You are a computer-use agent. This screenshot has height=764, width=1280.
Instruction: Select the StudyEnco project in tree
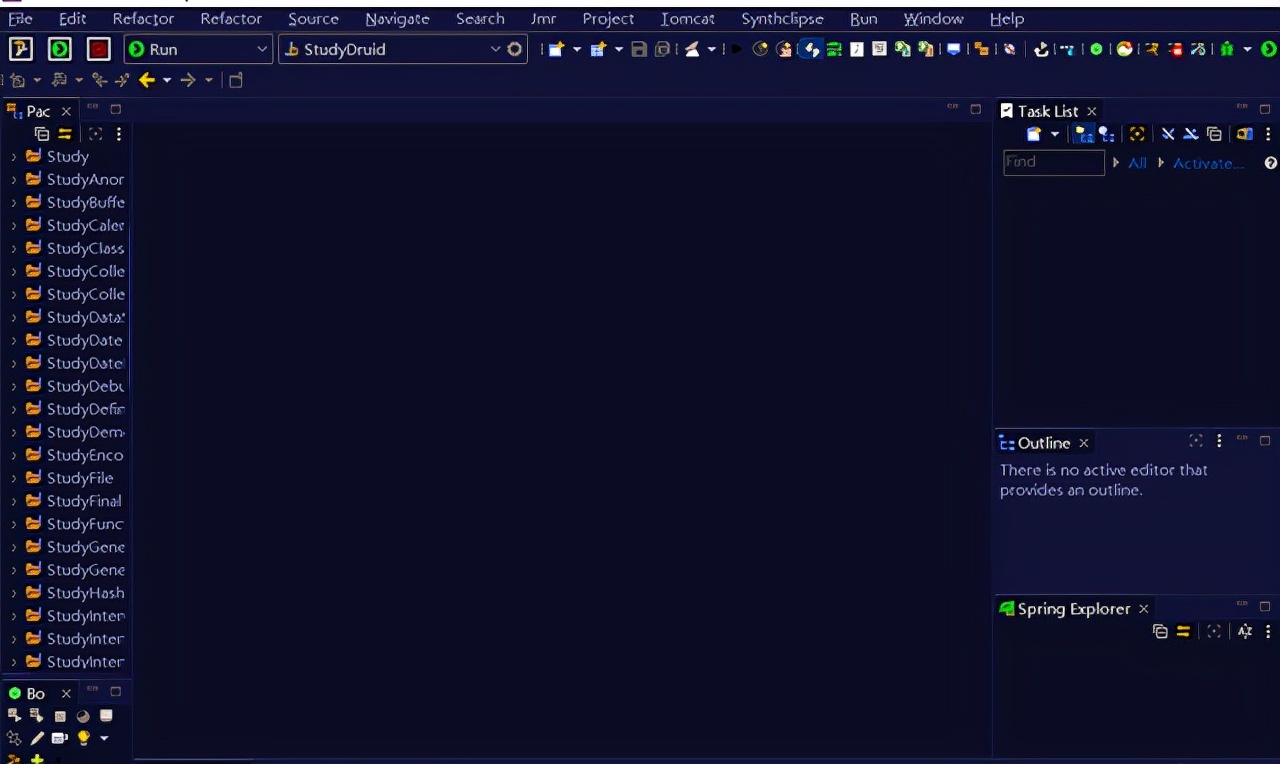coord(84,456)
